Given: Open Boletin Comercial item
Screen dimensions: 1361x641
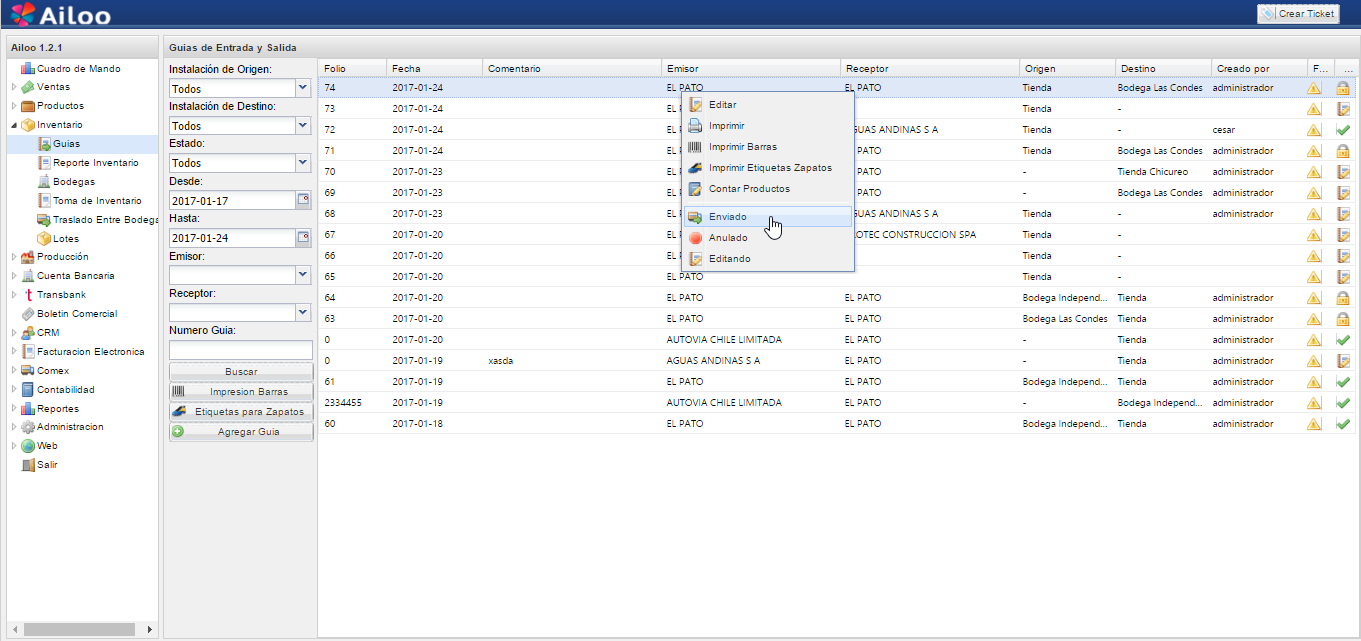Looking at the screenshot, I should (77, 314).
